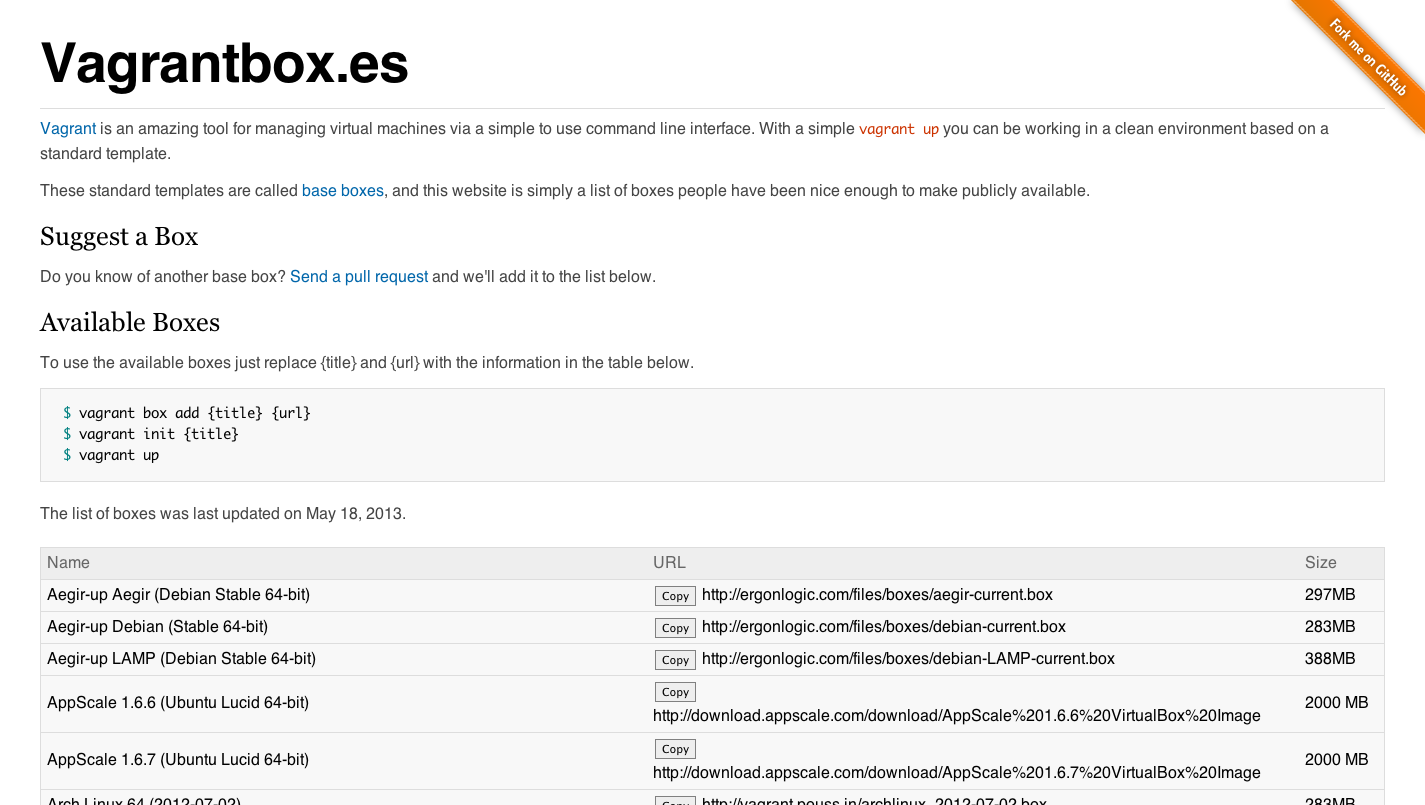Click the 2000 MB size for AppScale 1.6.6

pos(1337,703)
